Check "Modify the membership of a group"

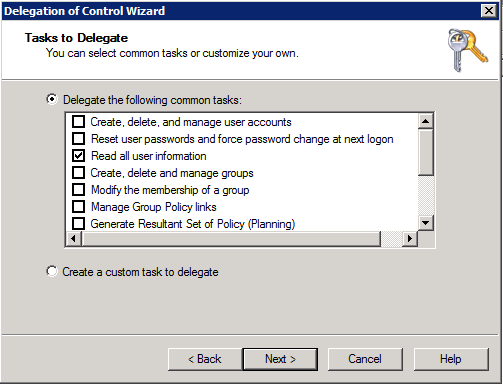point(79,190)
